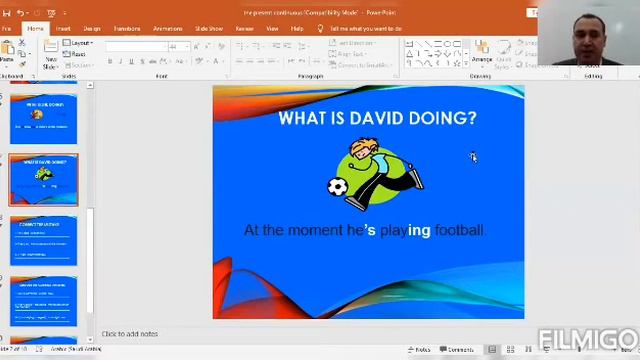Switch to the View tab
Viewport: 640px width, 360px height.
(x=272, y=29)
